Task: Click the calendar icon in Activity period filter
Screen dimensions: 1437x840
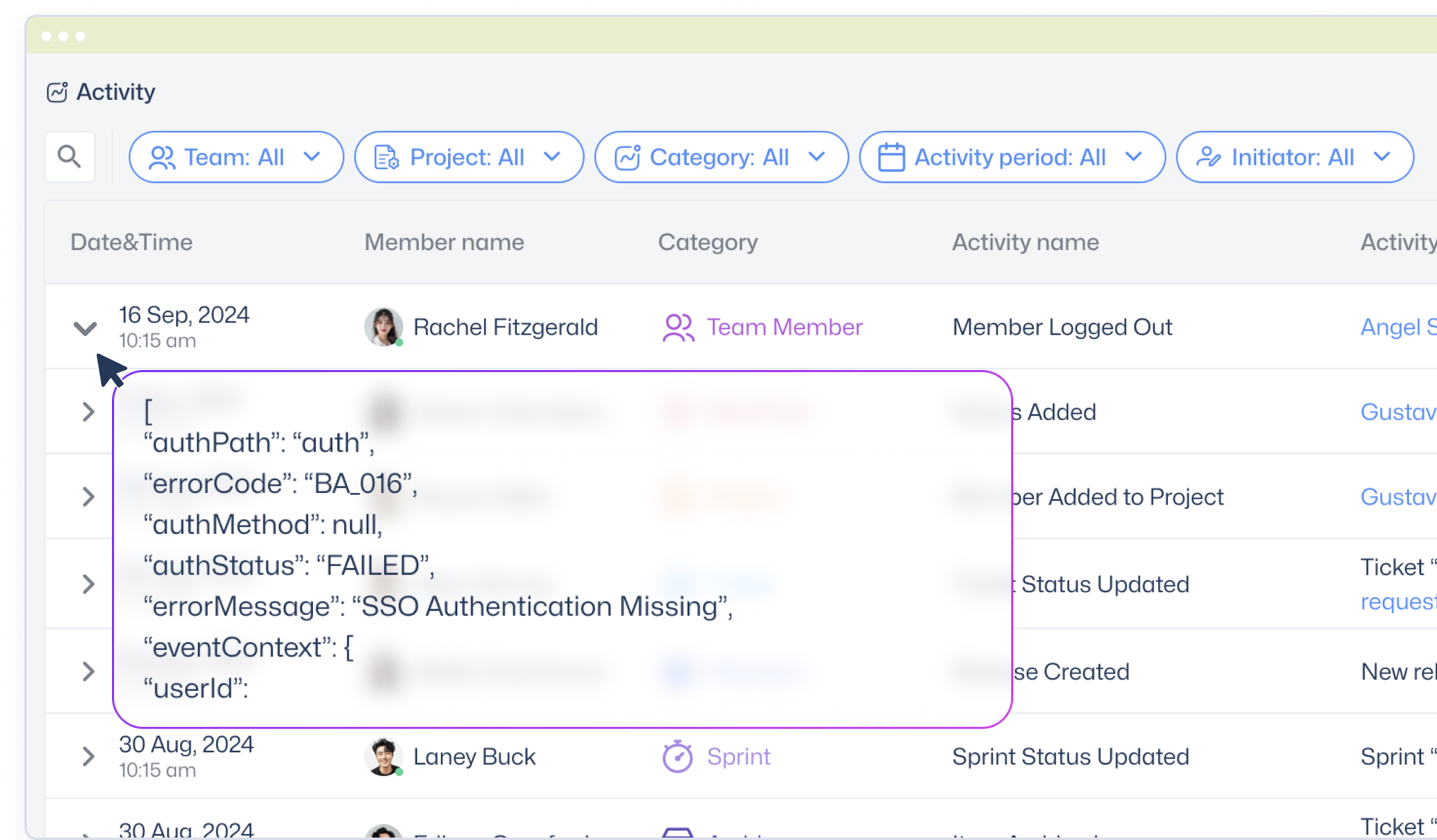Action: pos(891,157)
